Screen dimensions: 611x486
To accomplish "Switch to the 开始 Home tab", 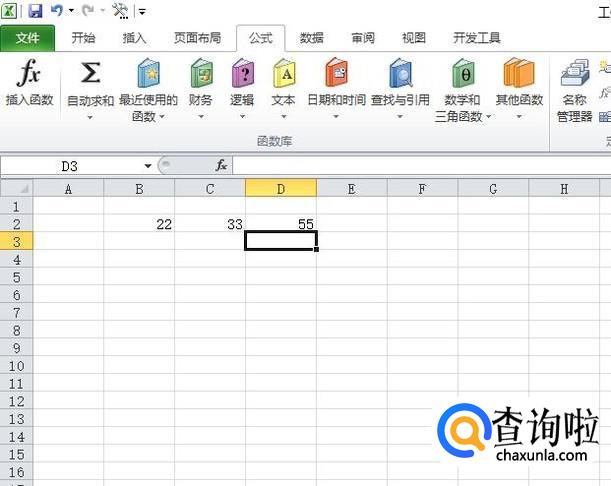I will [x=83, y=38].
